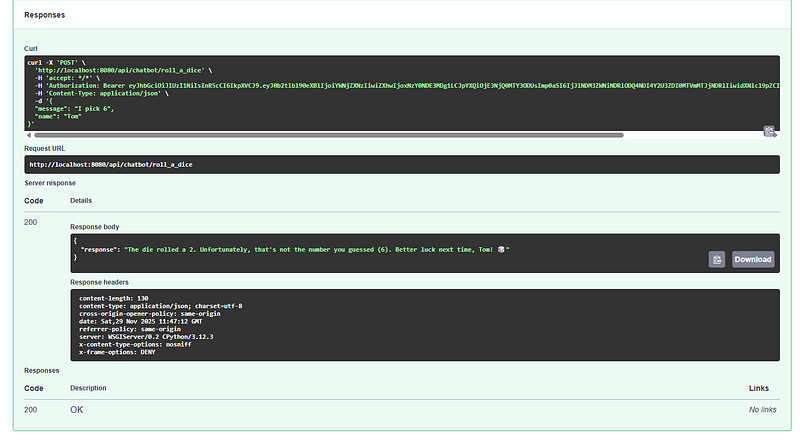The height and width of the screenshot is (443, 800).
Task: Copy the curl command to clipboard
Action: pyautogui.click(x=769, y=131)
